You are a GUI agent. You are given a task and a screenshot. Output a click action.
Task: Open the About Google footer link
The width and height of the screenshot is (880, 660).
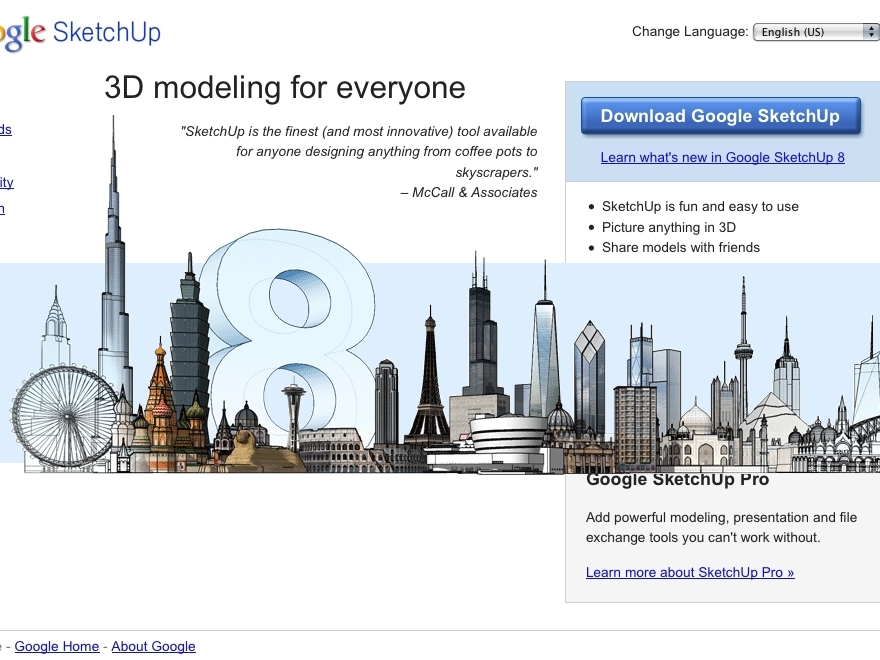153,646
